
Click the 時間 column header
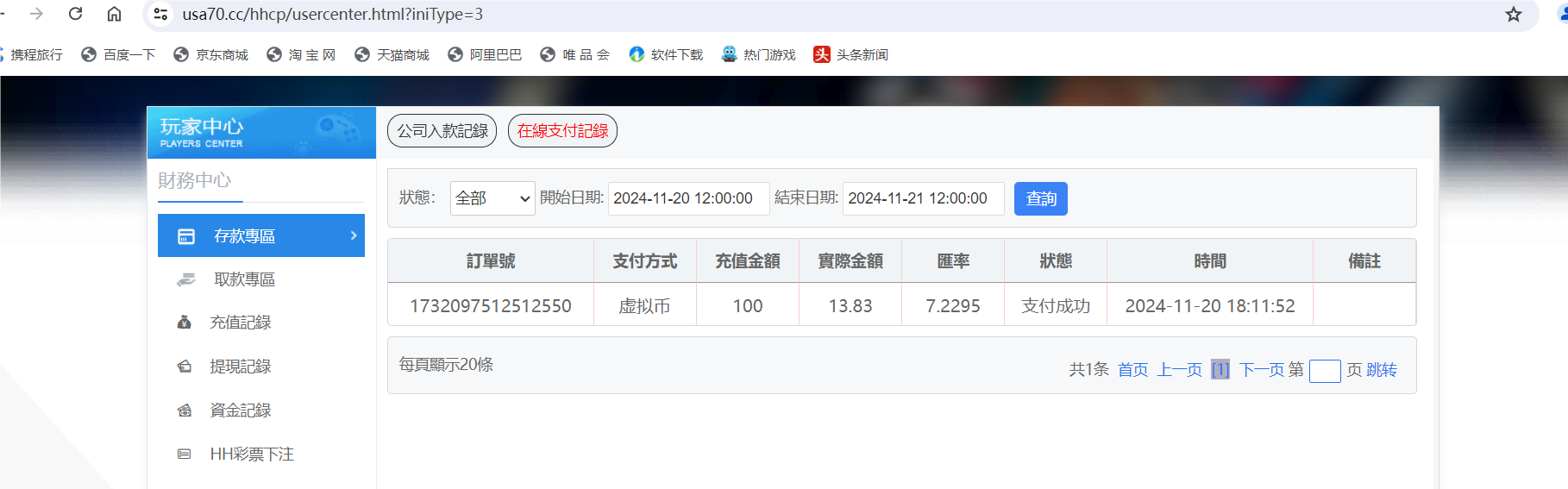1210,260
